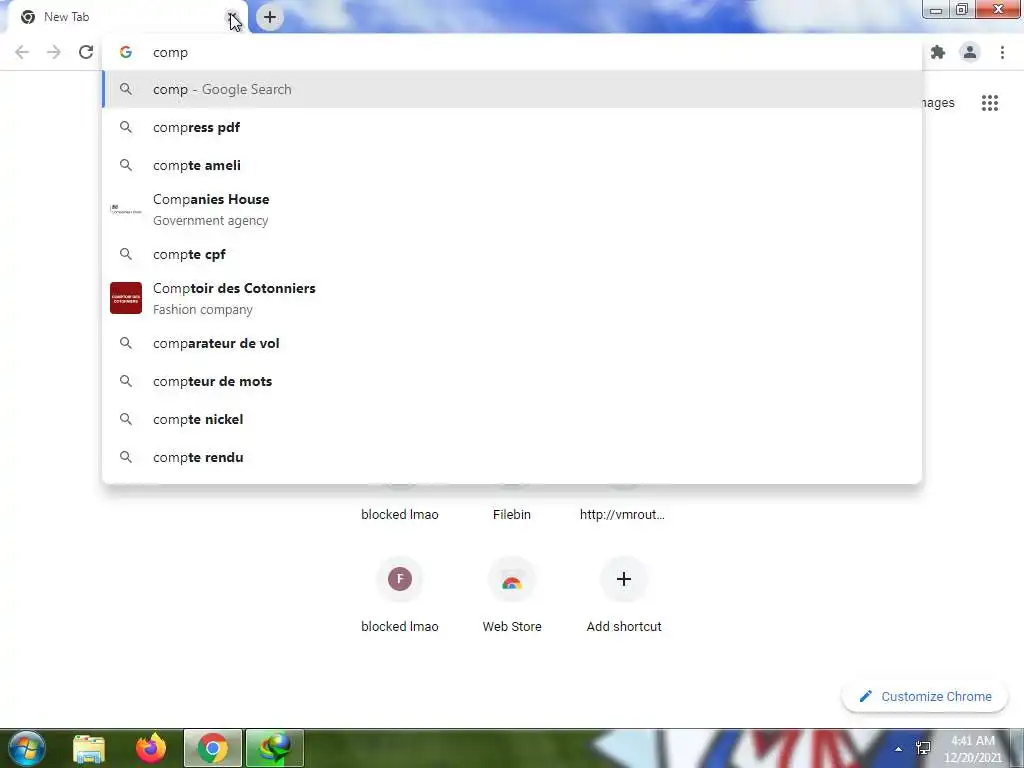This screenshot has height=768, width=1024.
Task: Select Comptoir des Cotonniers suggestion
Action: pyautogui.click(x=512, y=298)
